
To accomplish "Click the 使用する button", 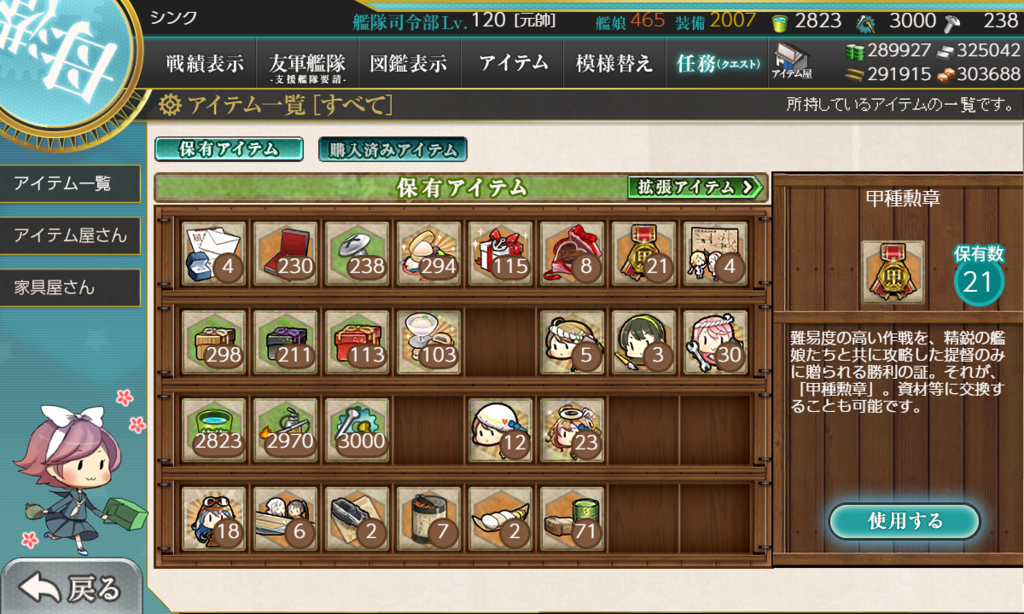I will pyautogui.click(x=904, y=521).
